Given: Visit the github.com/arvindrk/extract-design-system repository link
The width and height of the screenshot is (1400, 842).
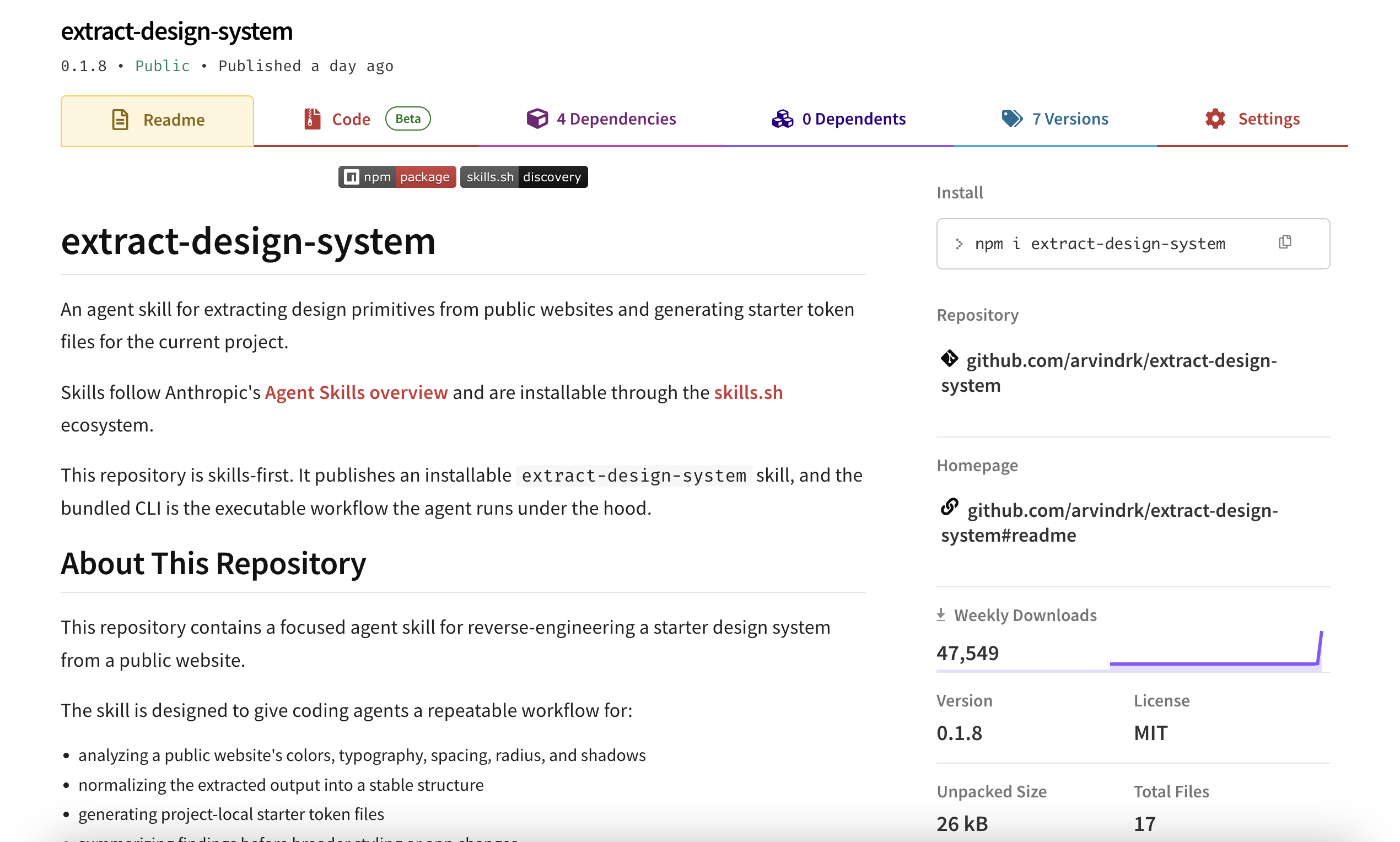Looking at the screenshot, I should (1107, 373).
